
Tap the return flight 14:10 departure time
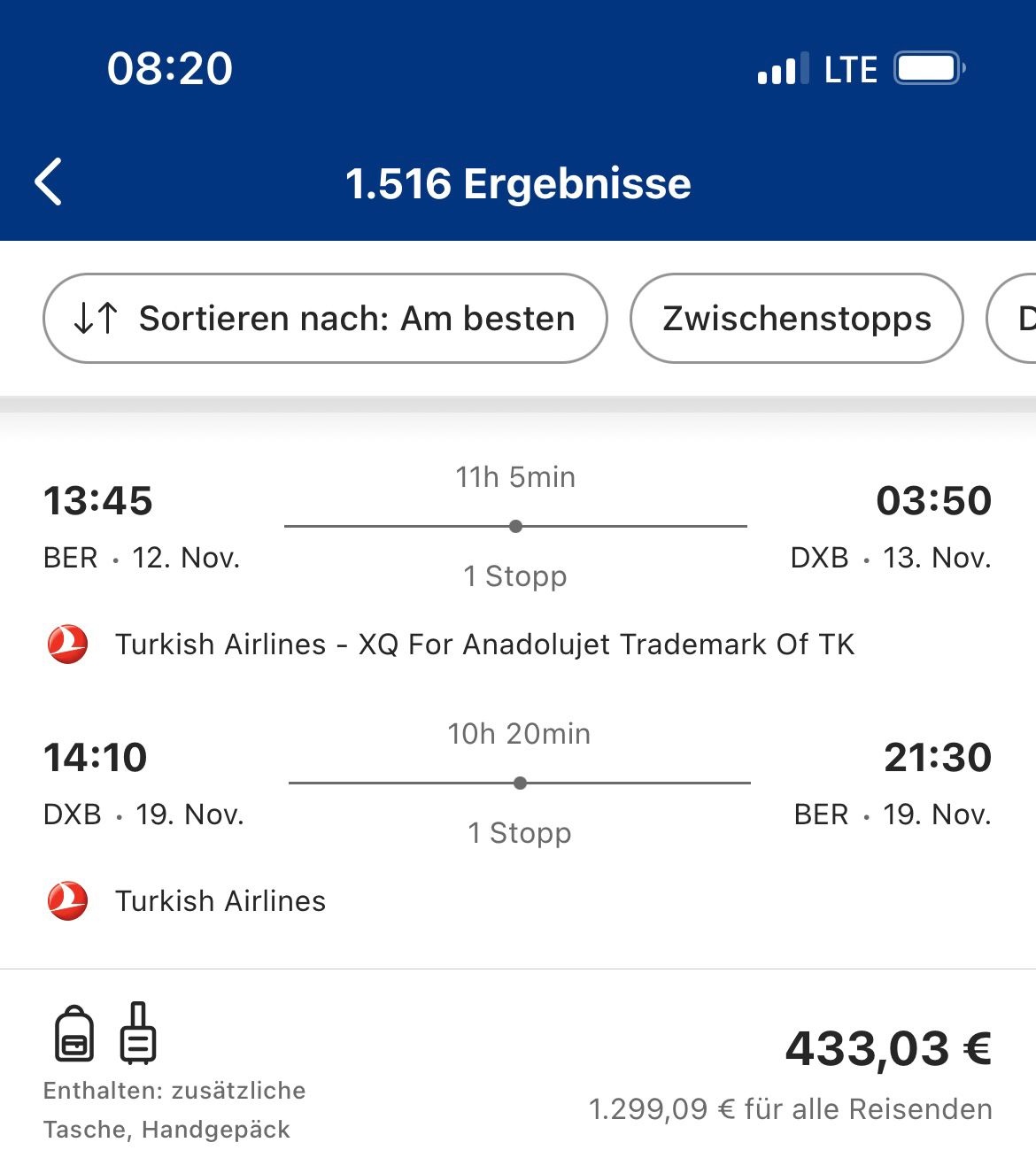click(x=96, y=757)
